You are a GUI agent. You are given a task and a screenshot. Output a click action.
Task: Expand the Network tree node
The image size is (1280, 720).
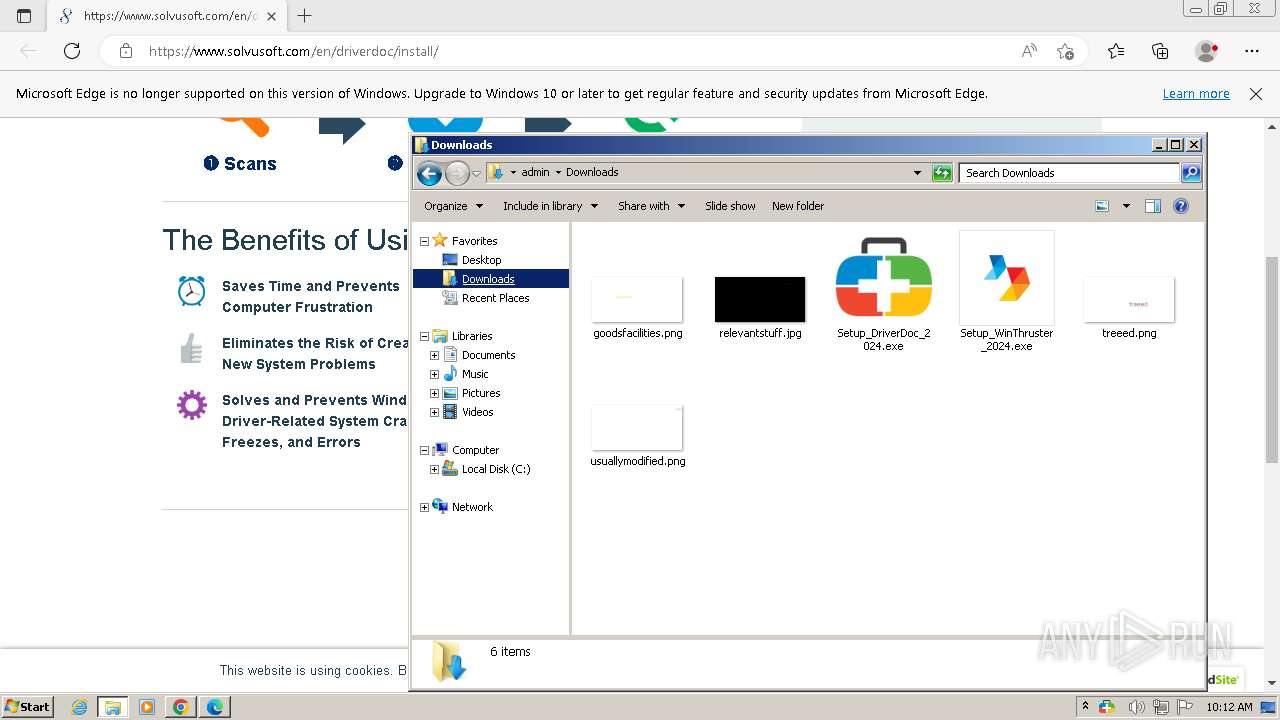[x=424, y=507]
